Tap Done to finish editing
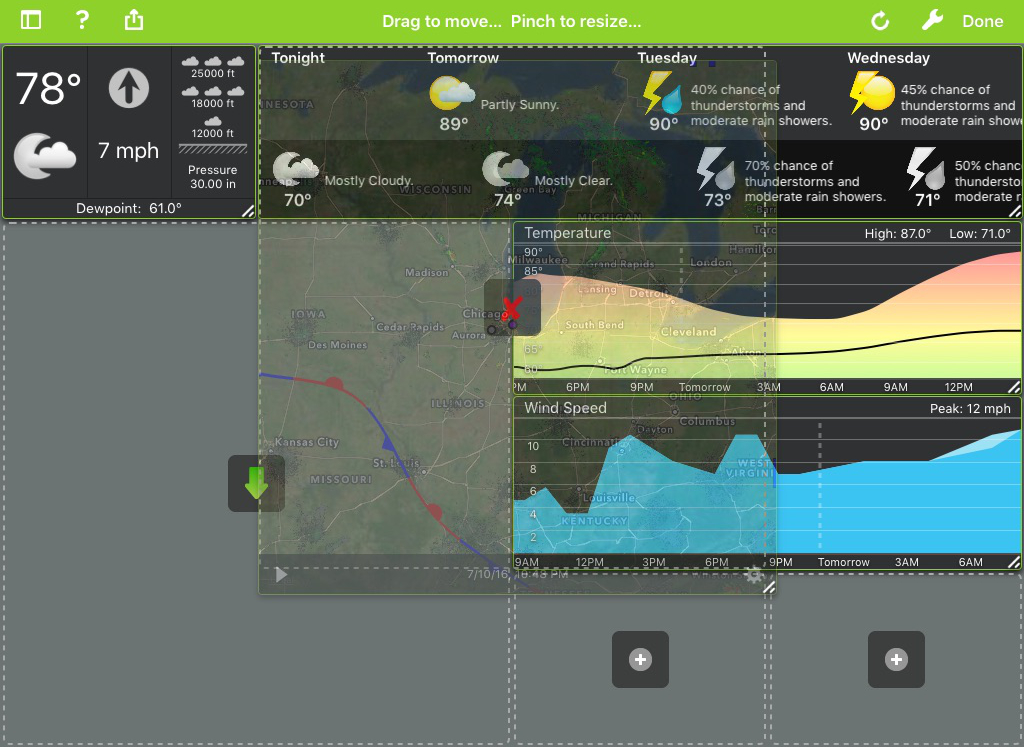This screenshot has height=747, width=1024. click(x=982, y=21)
